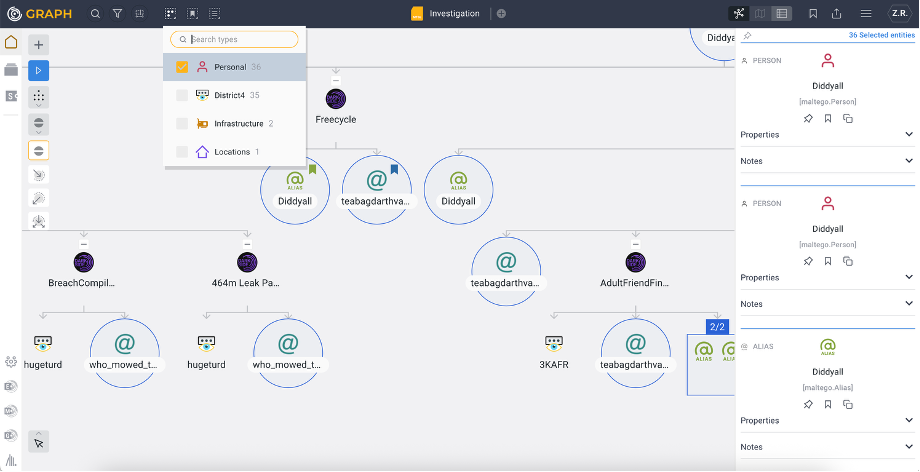
Task: Open the Z.R. user avatar menu
Action: (899, 14)
